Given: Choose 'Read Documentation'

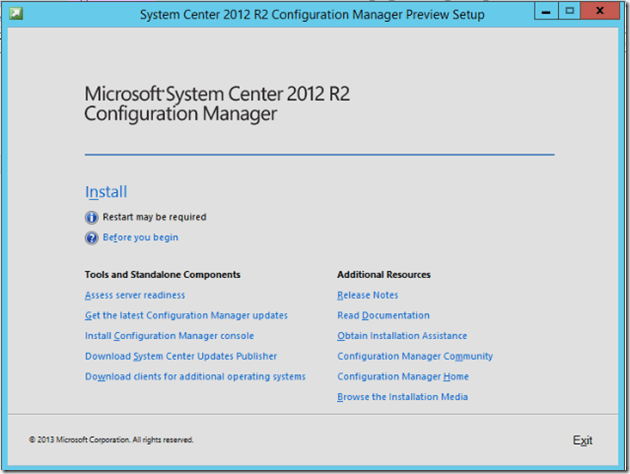Looking at the screenshot, I should 383,316.
